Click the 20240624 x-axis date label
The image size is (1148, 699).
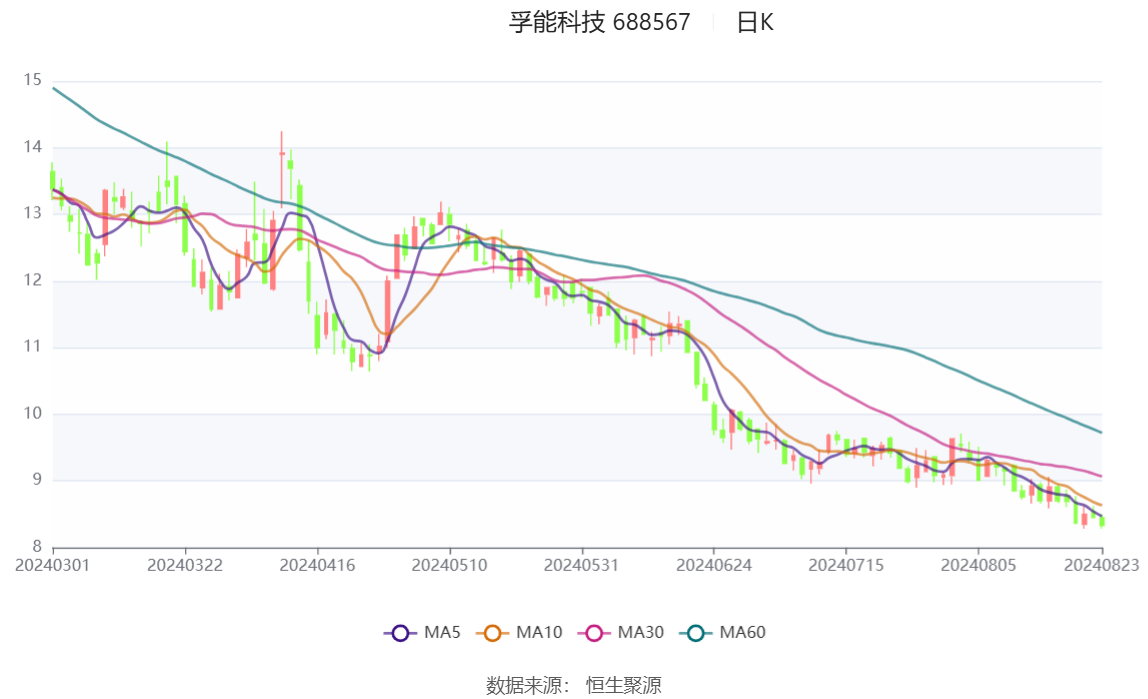pos(714,566)
